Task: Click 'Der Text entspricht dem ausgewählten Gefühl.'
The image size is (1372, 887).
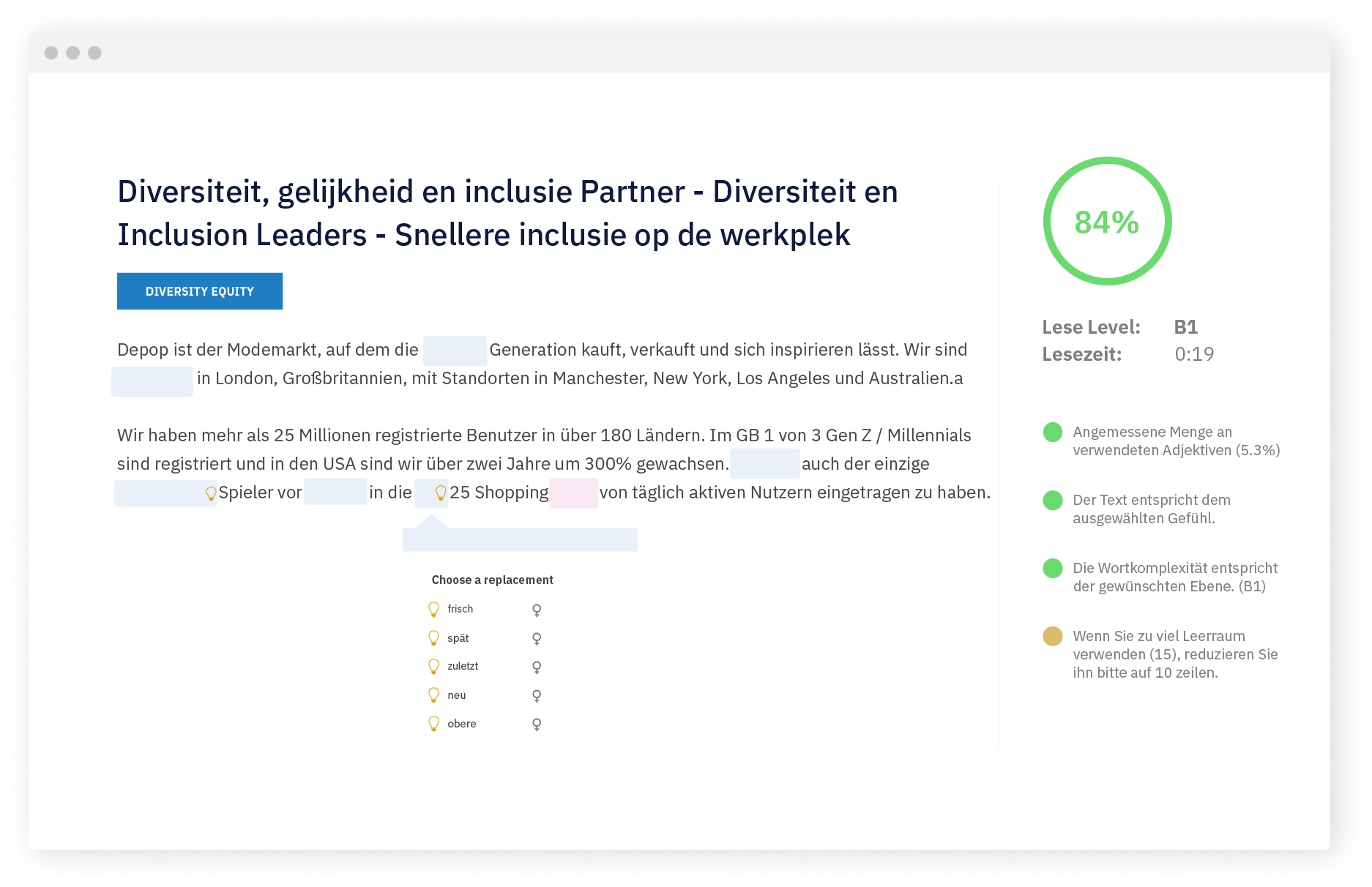Action: [1151, 509]
